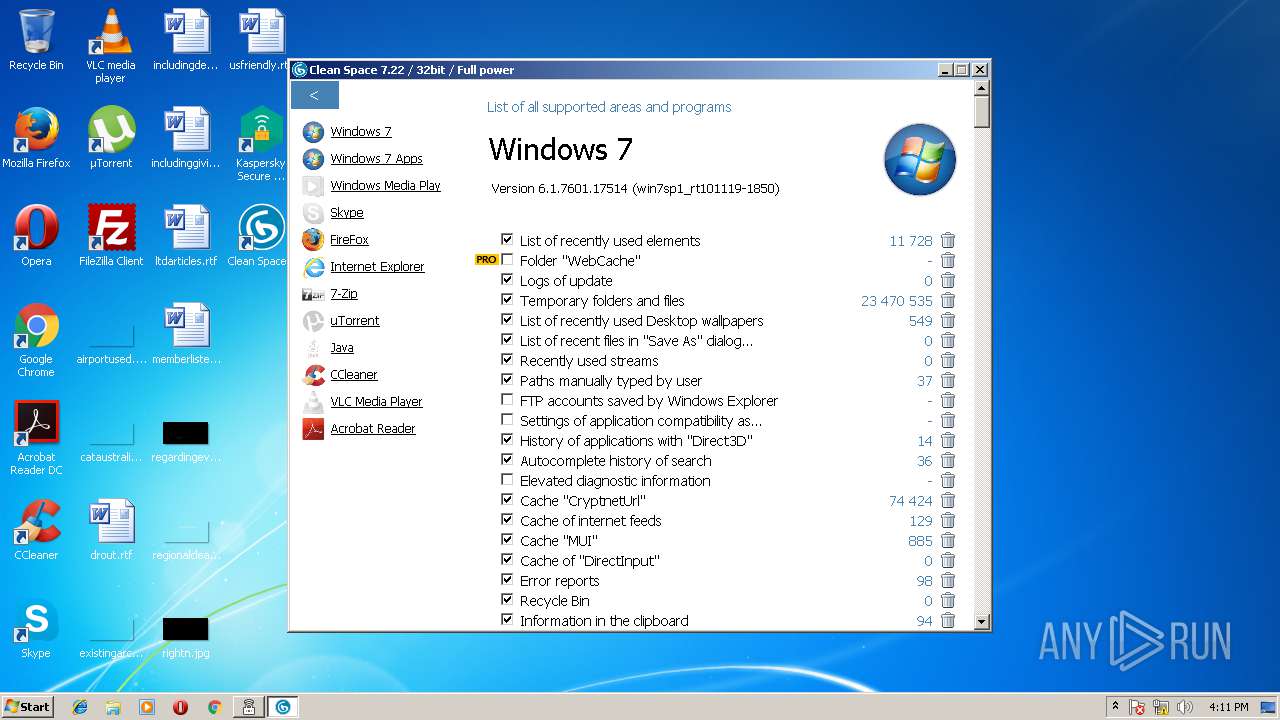Uncheck Cache of internet feeds
Screen dimensions: 1280x720
[x=507, y=520]
